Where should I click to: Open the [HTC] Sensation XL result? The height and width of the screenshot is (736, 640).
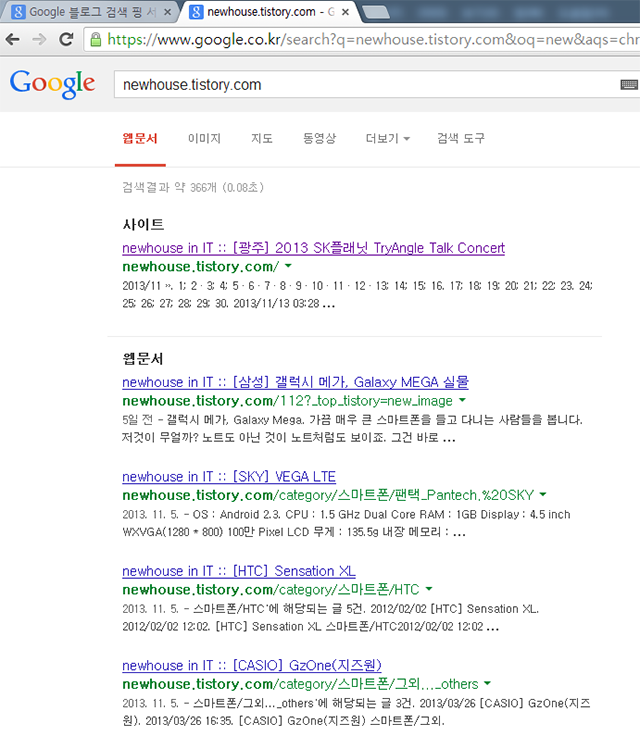[x=239, y=571]
